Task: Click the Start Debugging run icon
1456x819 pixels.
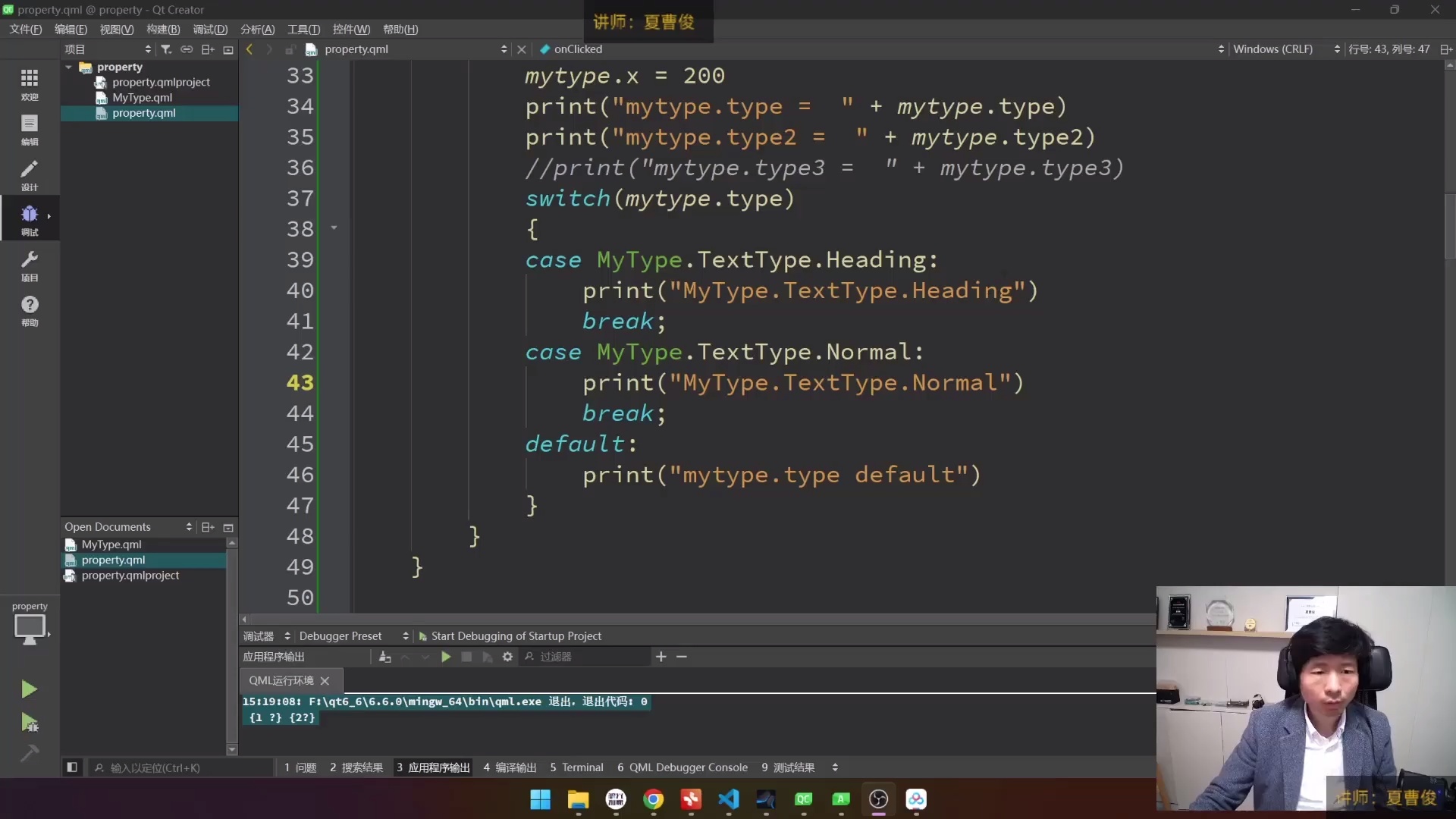Action: (x=29, y=722)
